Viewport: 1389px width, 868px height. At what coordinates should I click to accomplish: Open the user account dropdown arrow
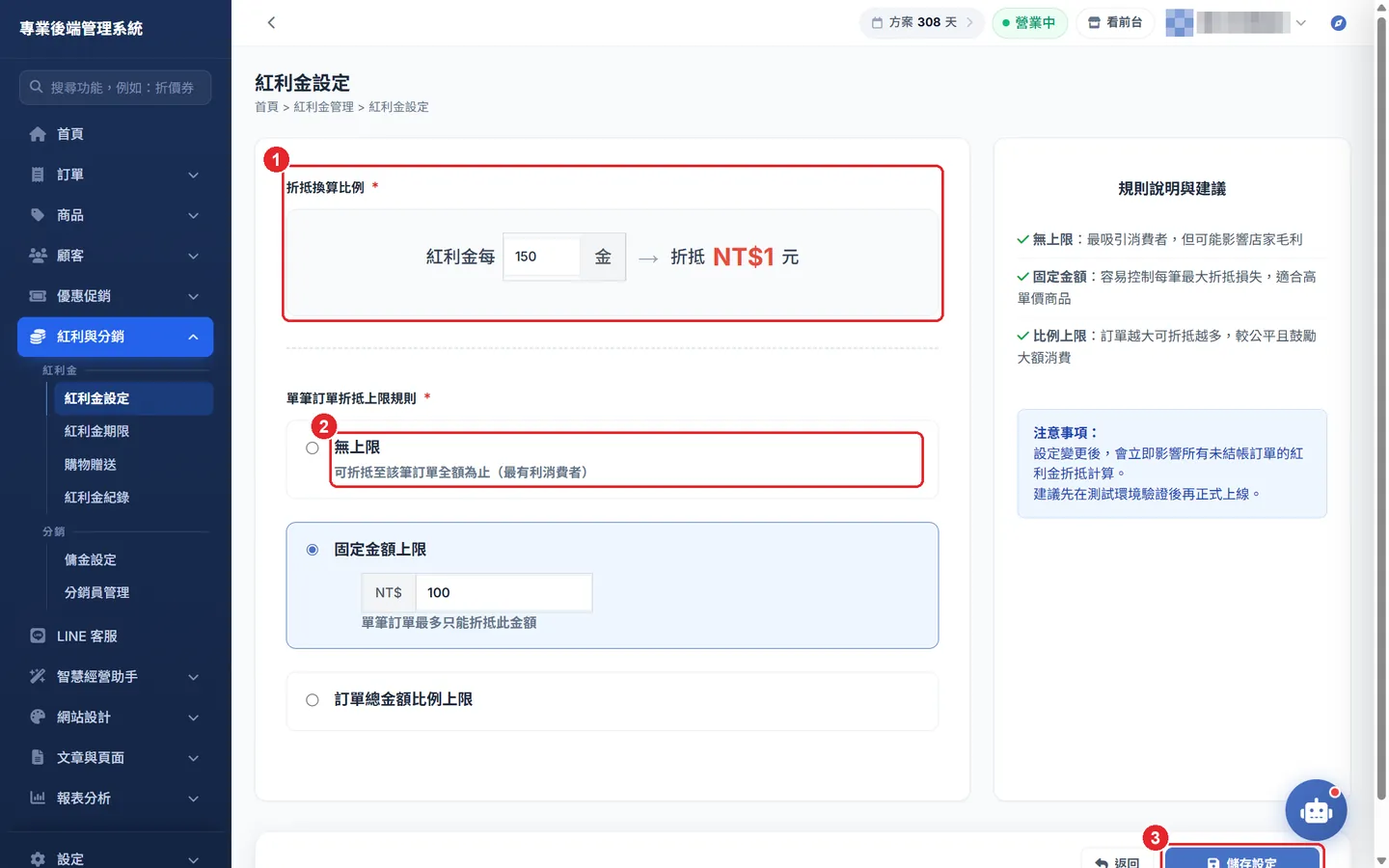pyautogui.click(x=1300, y=22)
